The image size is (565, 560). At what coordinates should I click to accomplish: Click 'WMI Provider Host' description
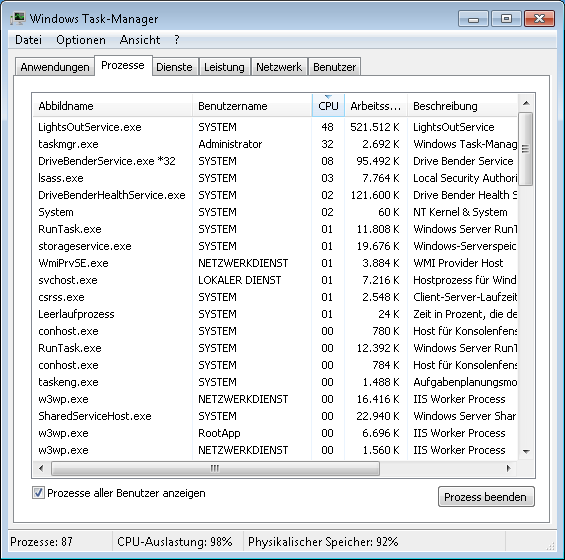click(458, 263)
